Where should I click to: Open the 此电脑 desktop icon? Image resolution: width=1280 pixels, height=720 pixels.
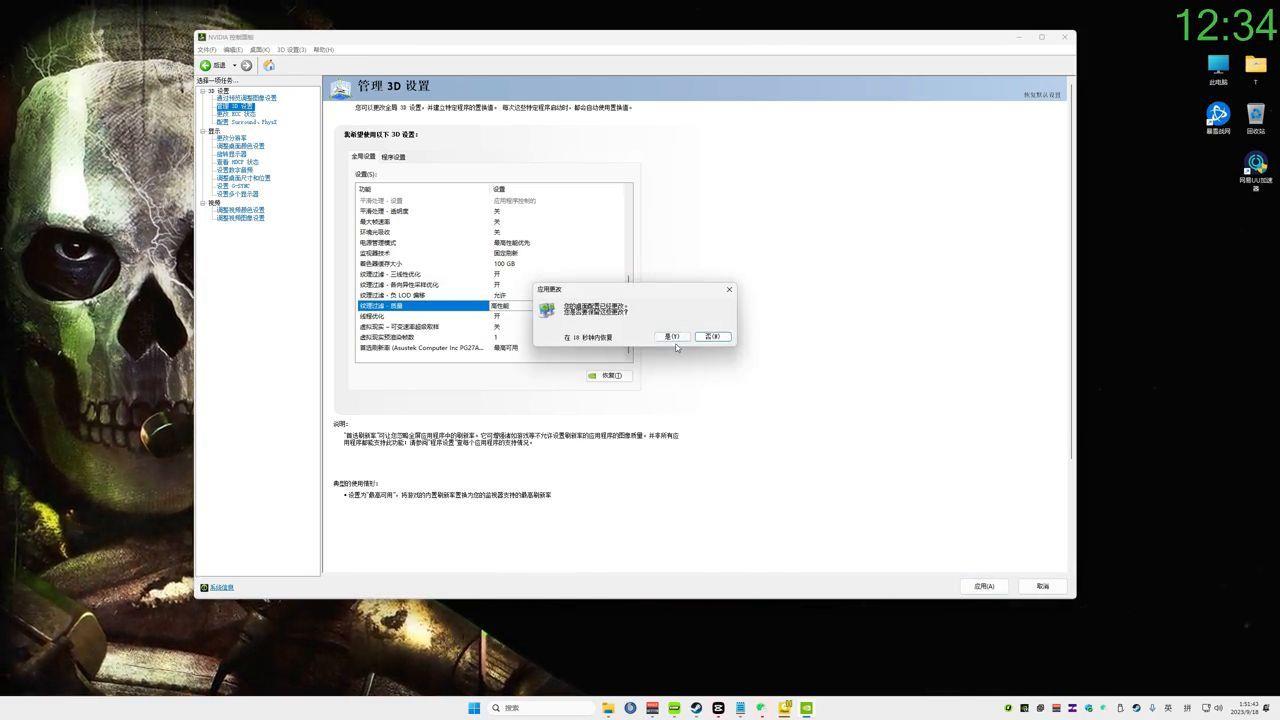point(1218,69)
